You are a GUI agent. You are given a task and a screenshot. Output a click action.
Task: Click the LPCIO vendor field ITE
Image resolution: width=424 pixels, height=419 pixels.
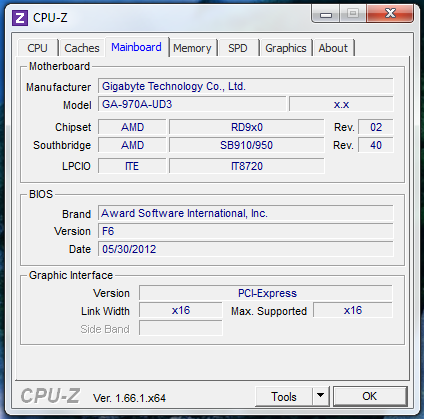132,166
